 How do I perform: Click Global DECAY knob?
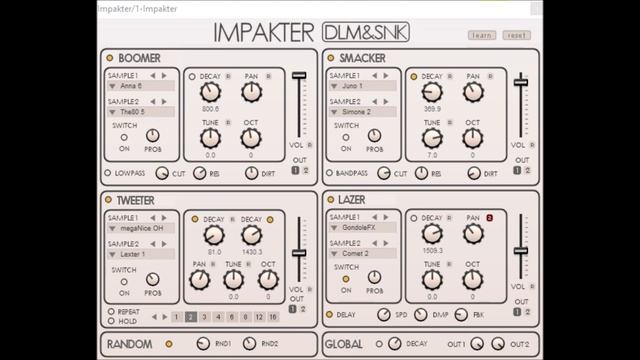tap(395, 344)
